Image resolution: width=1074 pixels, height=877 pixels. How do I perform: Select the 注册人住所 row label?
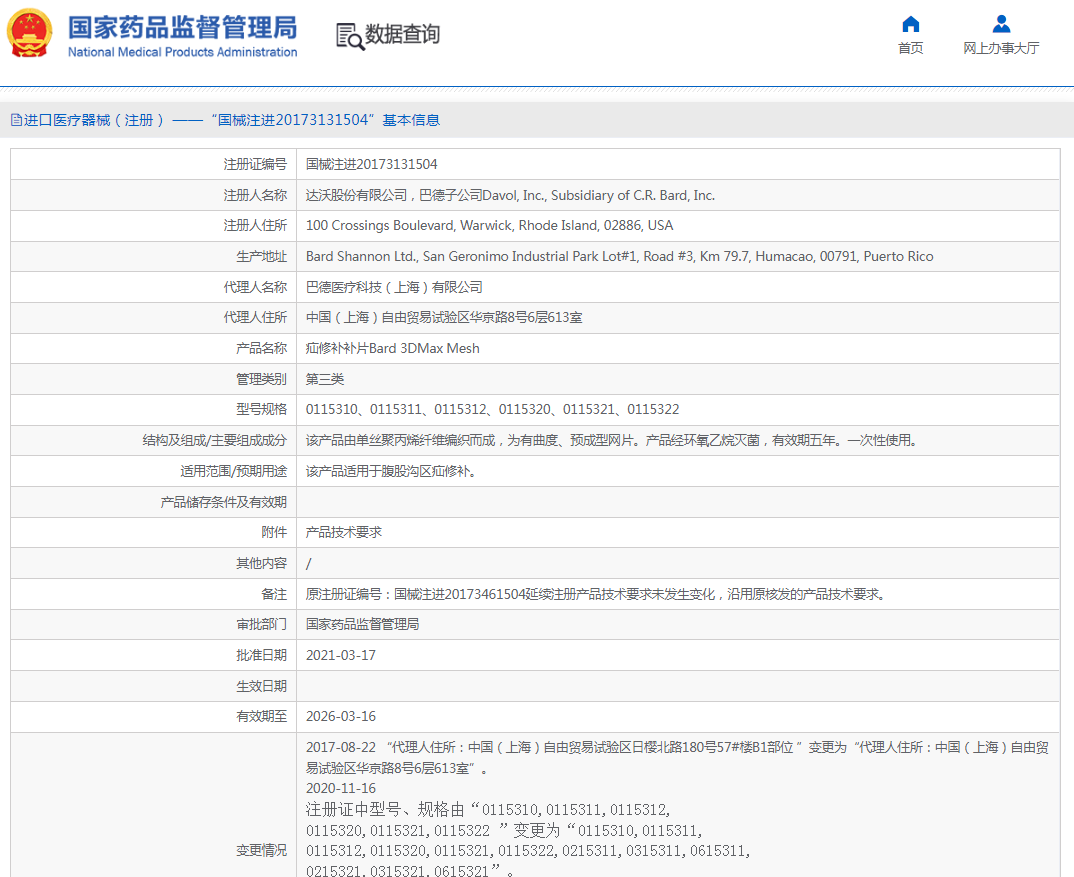(x=255, y=225)
